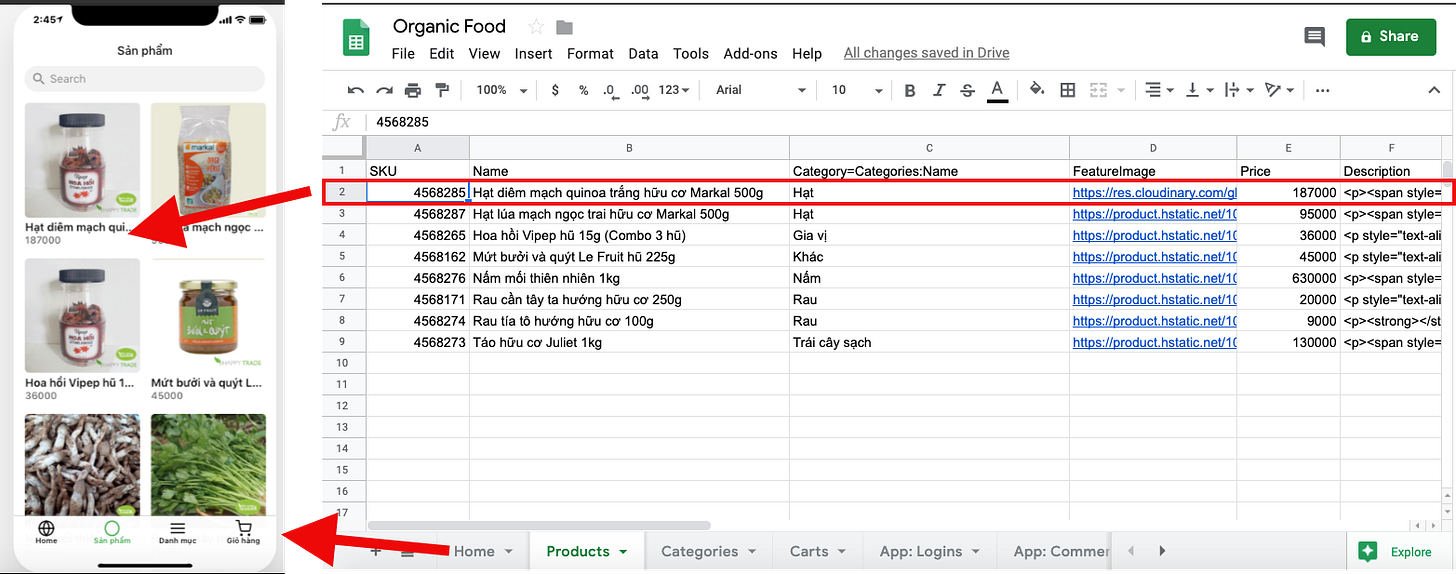Open the Add-ons menu
1456x574 pixels.
coord(751,54)
